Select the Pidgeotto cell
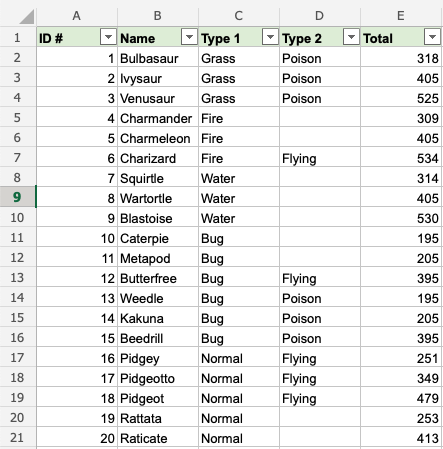 point(158,378)
